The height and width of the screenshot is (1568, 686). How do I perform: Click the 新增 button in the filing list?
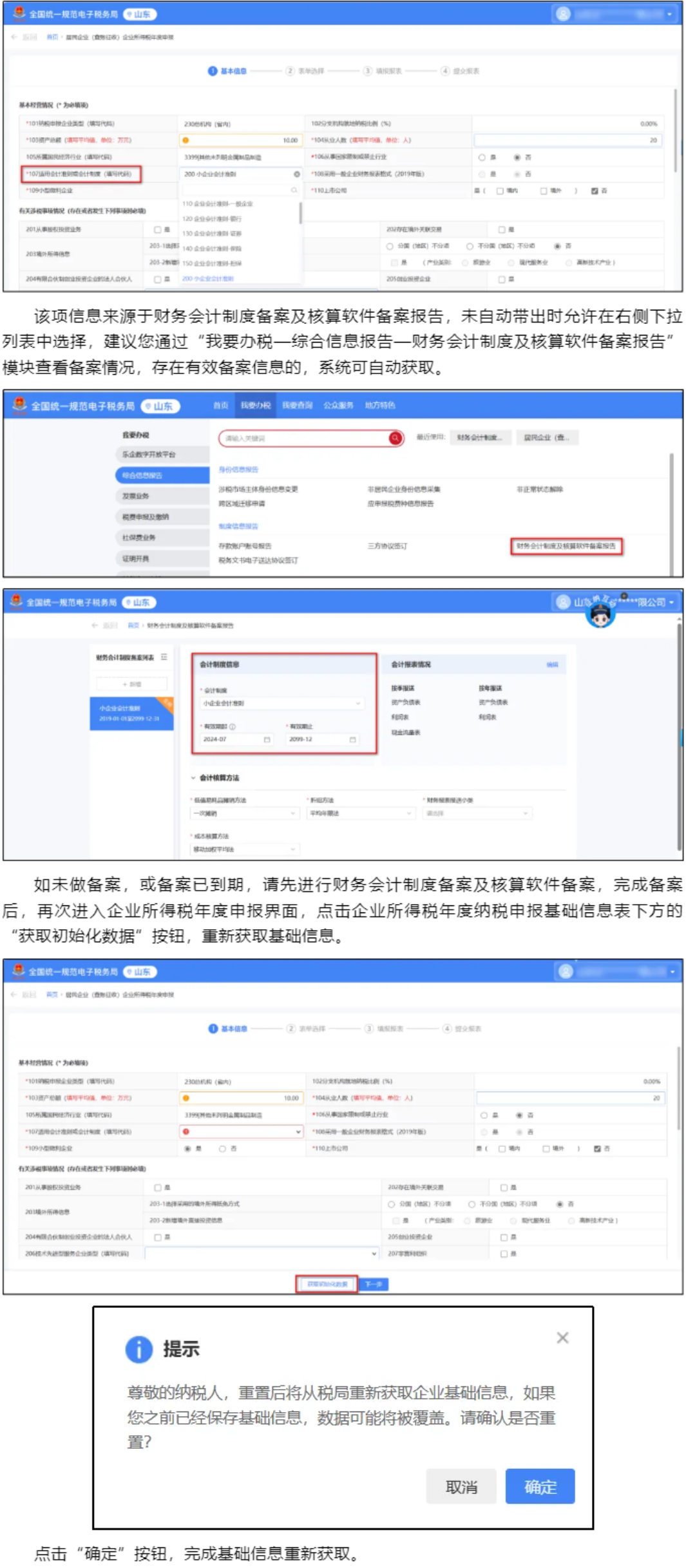(132, 683)
